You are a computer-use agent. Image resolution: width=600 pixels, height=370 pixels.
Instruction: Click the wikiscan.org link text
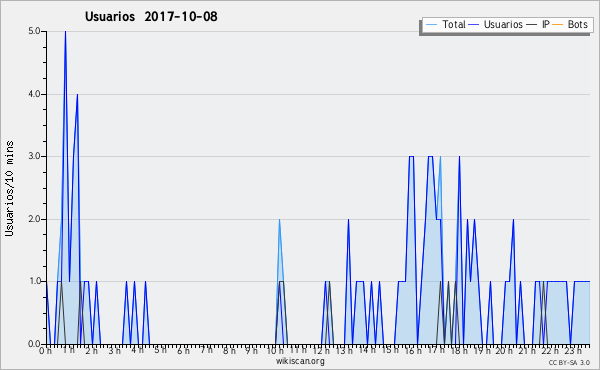pos(300,361)
